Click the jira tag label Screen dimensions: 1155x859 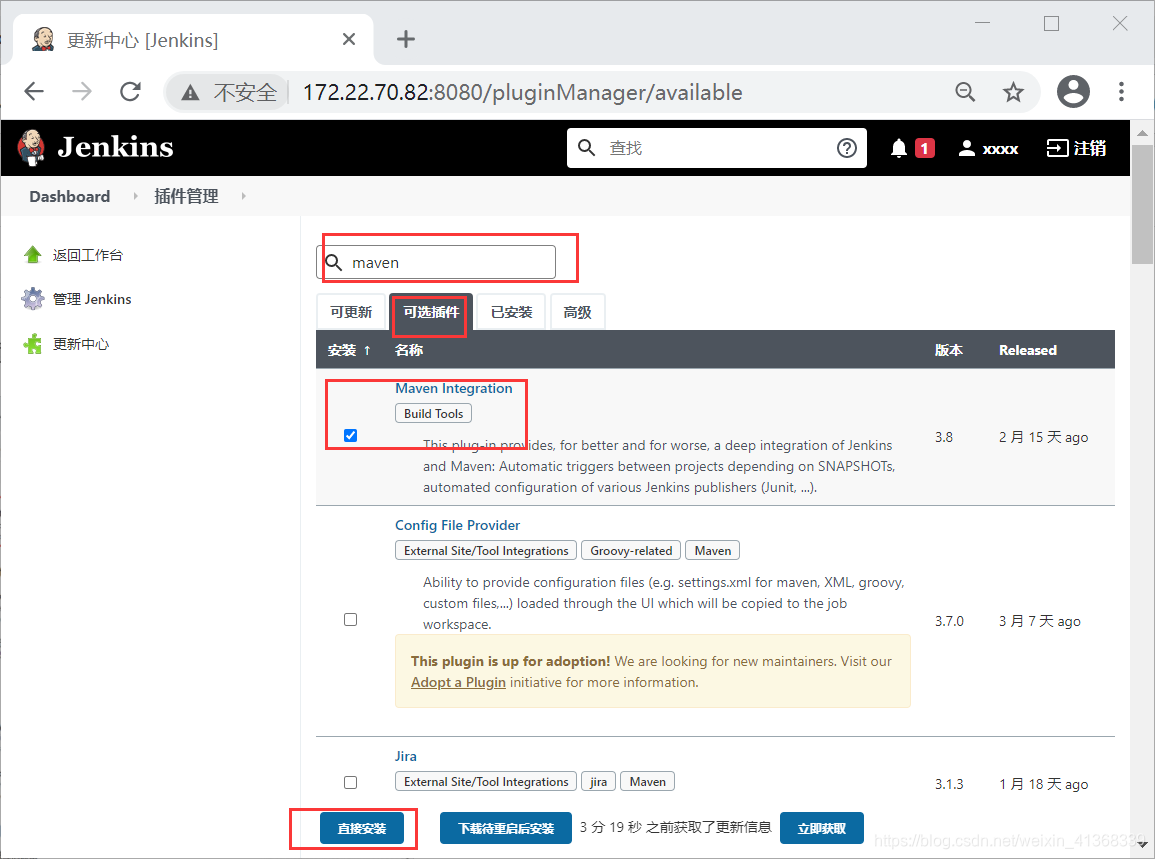[x=598, y=782]
